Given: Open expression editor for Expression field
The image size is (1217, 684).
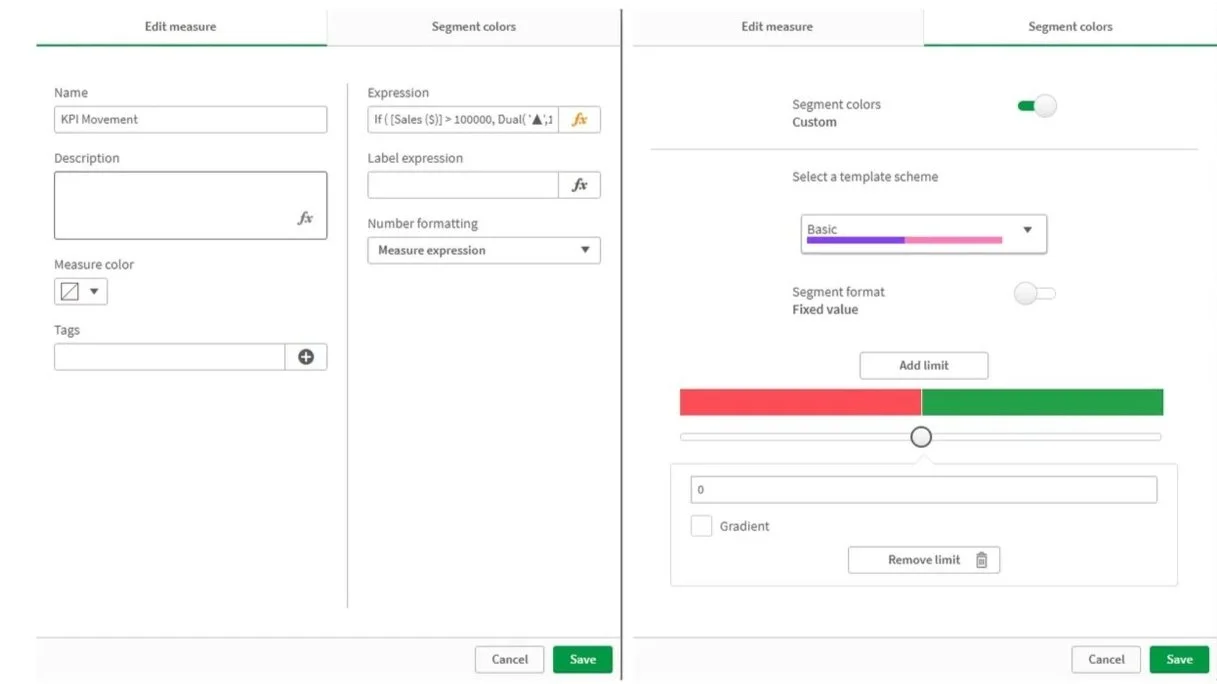Looking at the screenshot, I should [x=580, y=120].
